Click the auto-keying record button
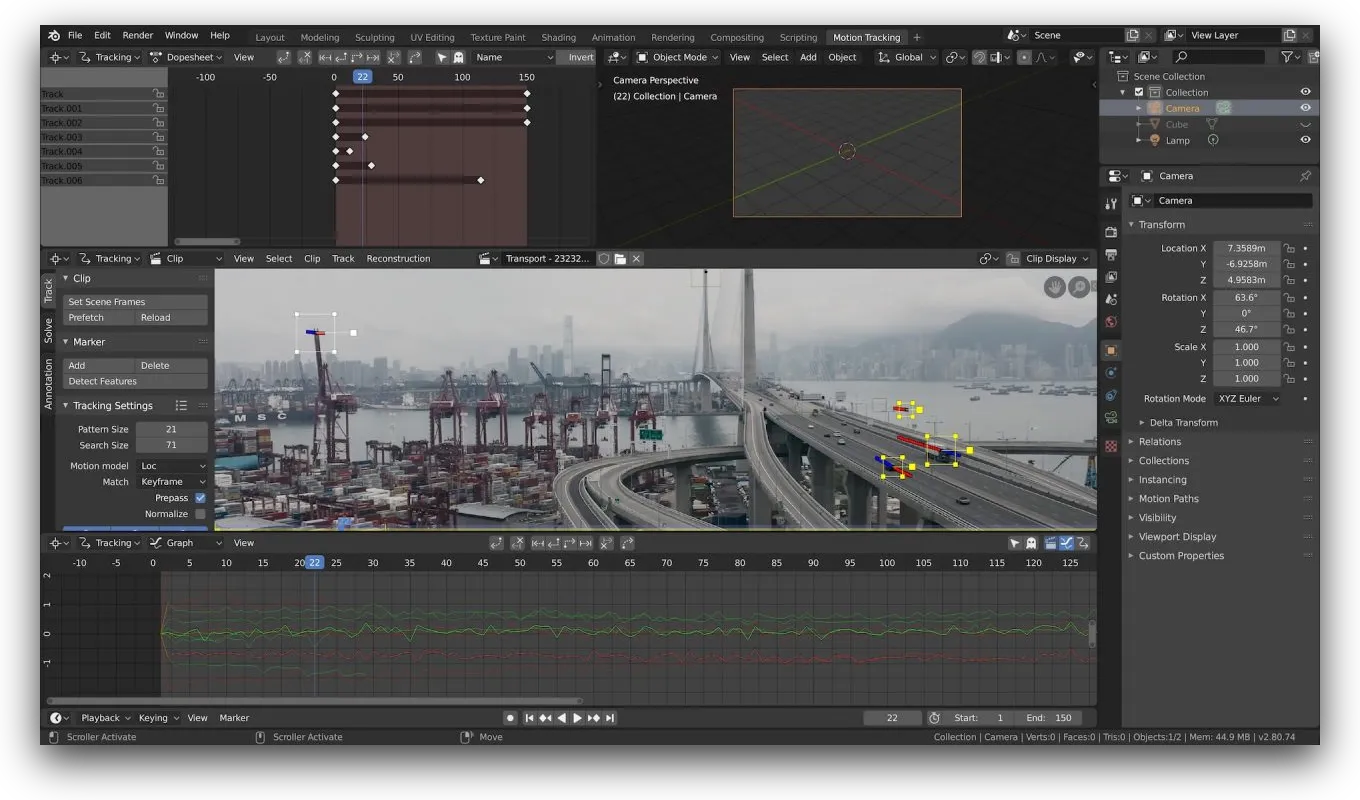The height and width of the screenshot is (800, 1360). coord(510,718)
